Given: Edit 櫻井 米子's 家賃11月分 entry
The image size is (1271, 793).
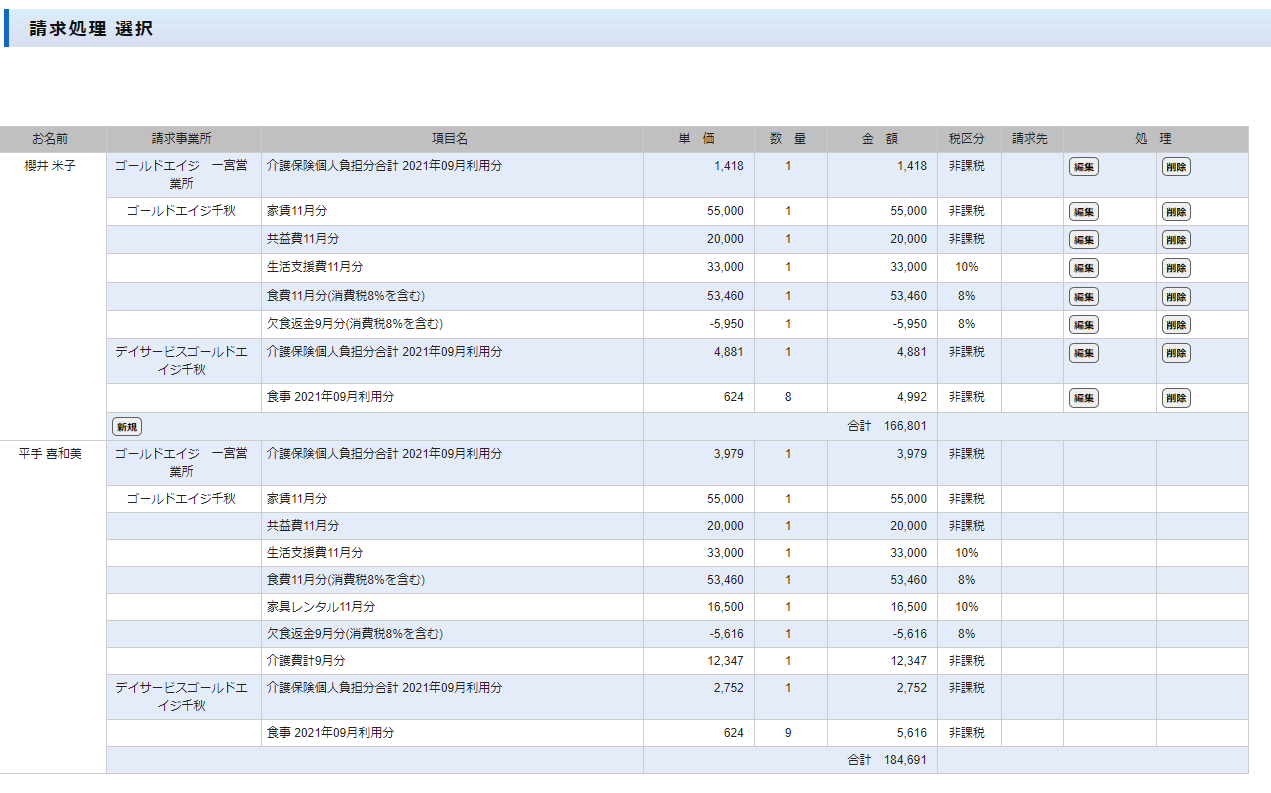Looking at the screenshot, I should click(1083, 212).
